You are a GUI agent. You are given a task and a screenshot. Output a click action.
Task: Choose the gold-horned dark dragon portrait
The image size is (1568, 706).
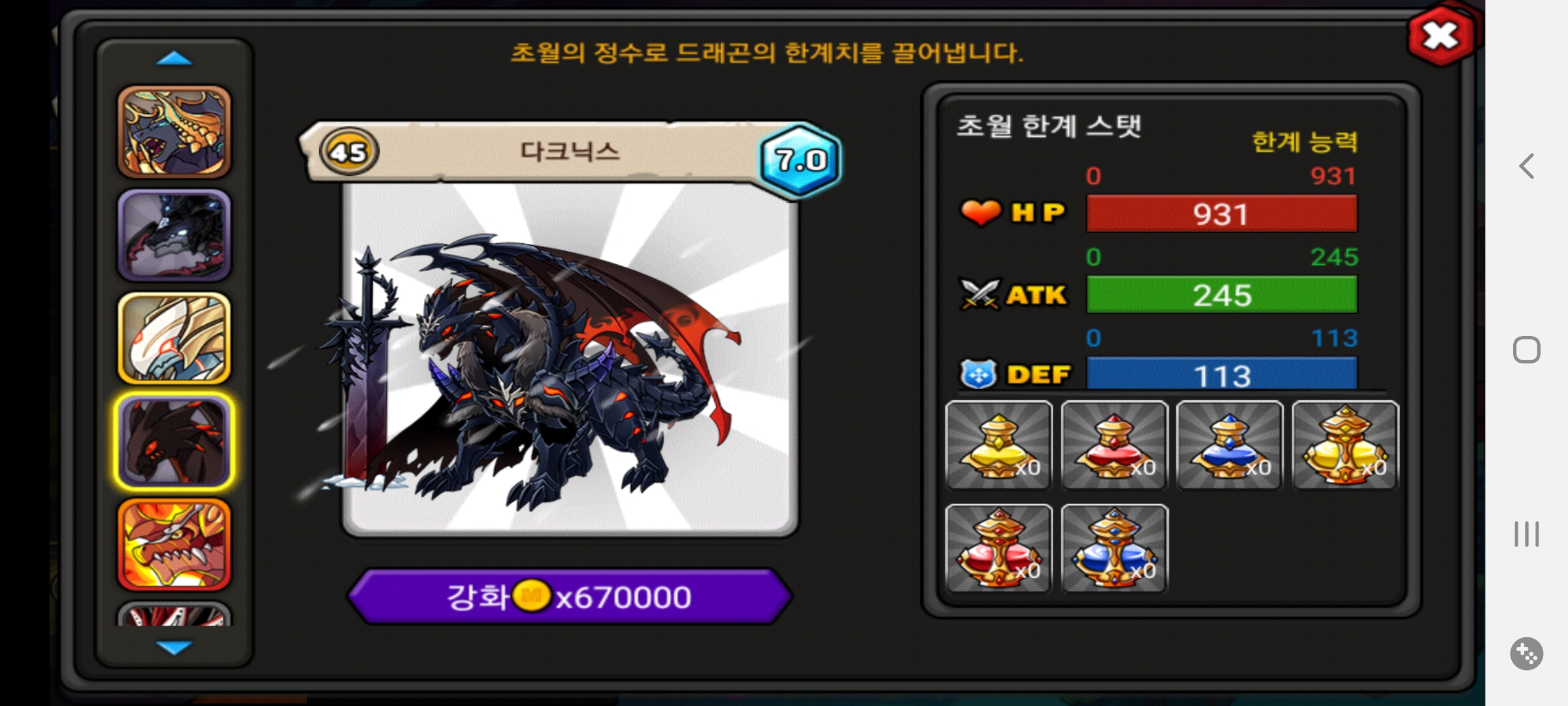click(x=174, y=132)
